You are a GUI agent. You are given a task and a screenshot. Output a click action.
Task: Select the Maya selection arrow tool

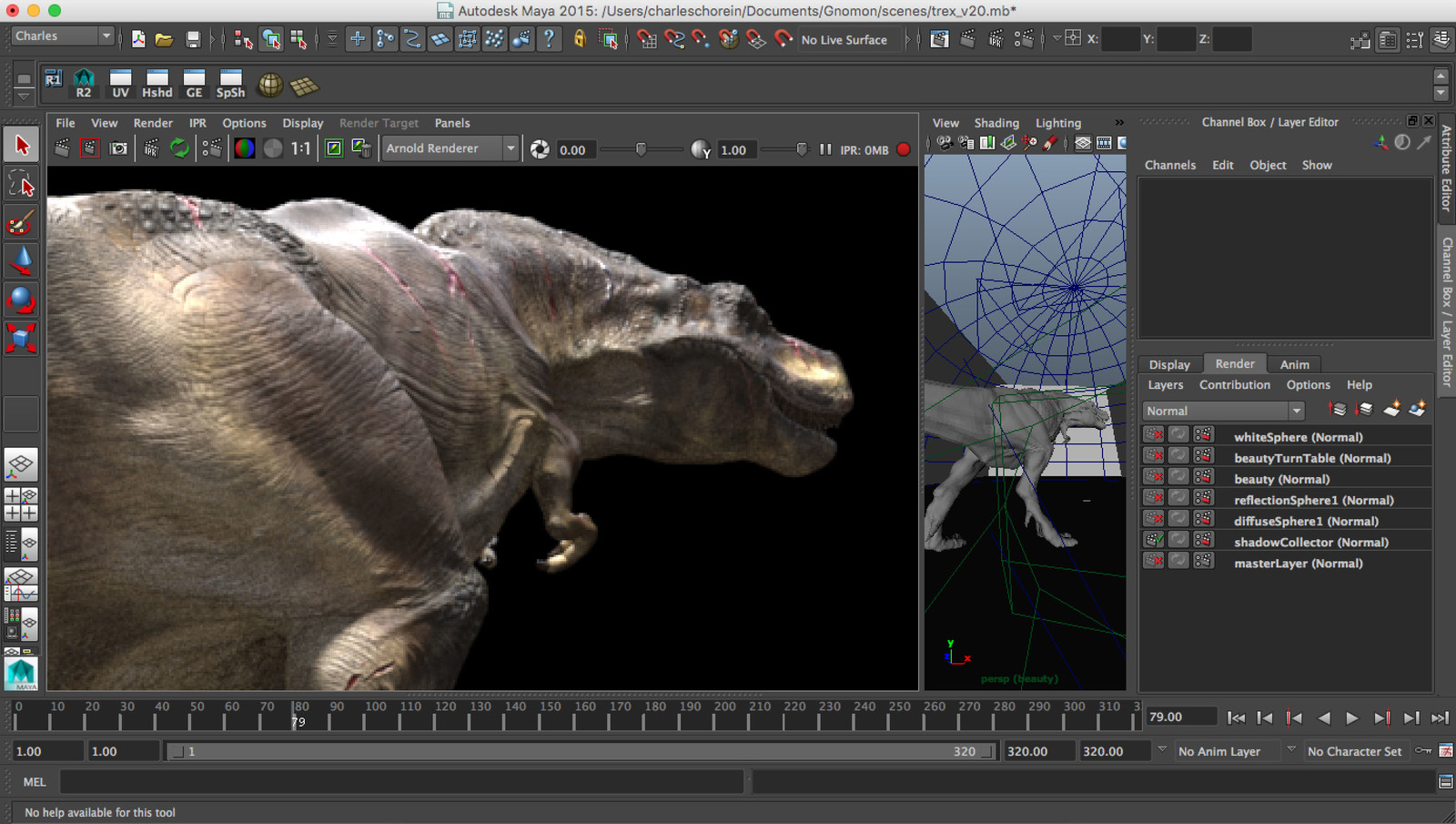[x=21, y=144]
